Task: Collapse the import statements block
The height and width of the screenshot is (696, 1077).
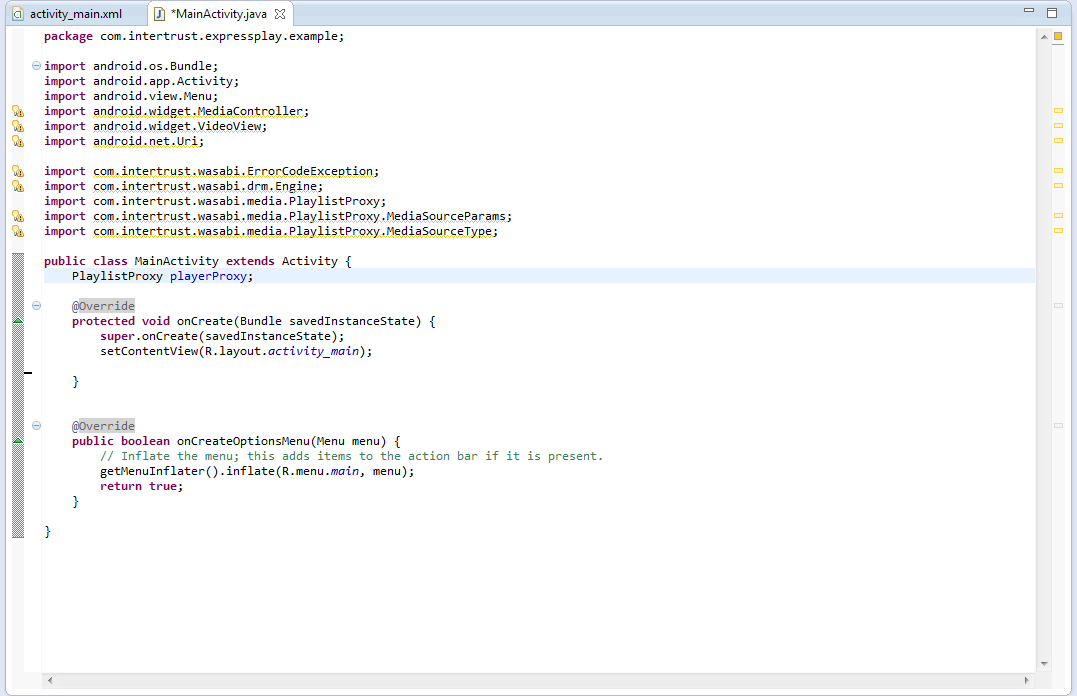Action: (x=37, y=66)
